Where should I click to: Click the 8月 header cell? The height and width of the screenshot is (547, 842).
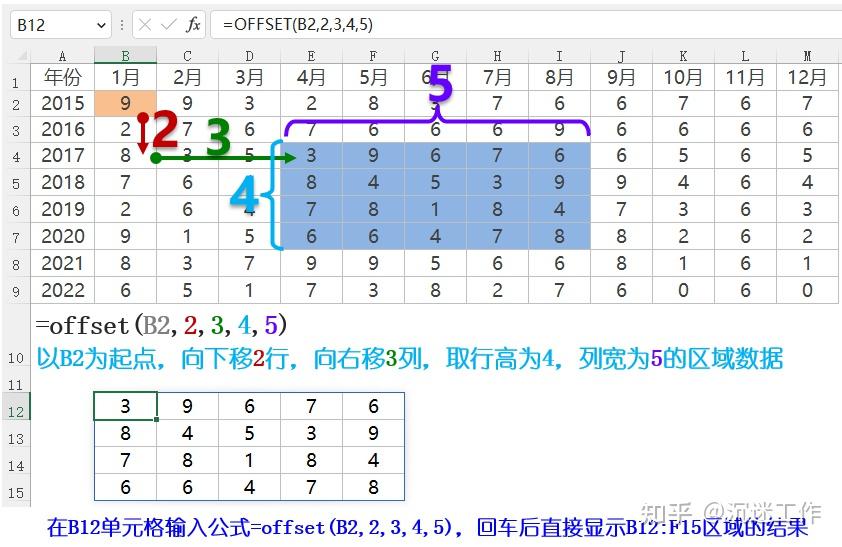560,77
